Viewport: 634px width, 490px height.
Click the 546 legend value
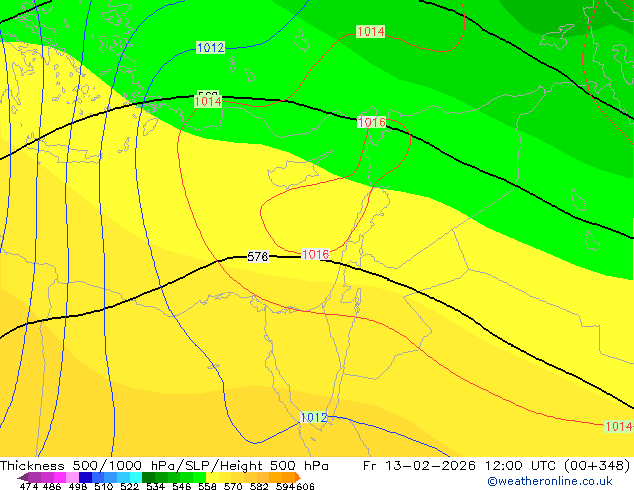(x=182, y=486)
